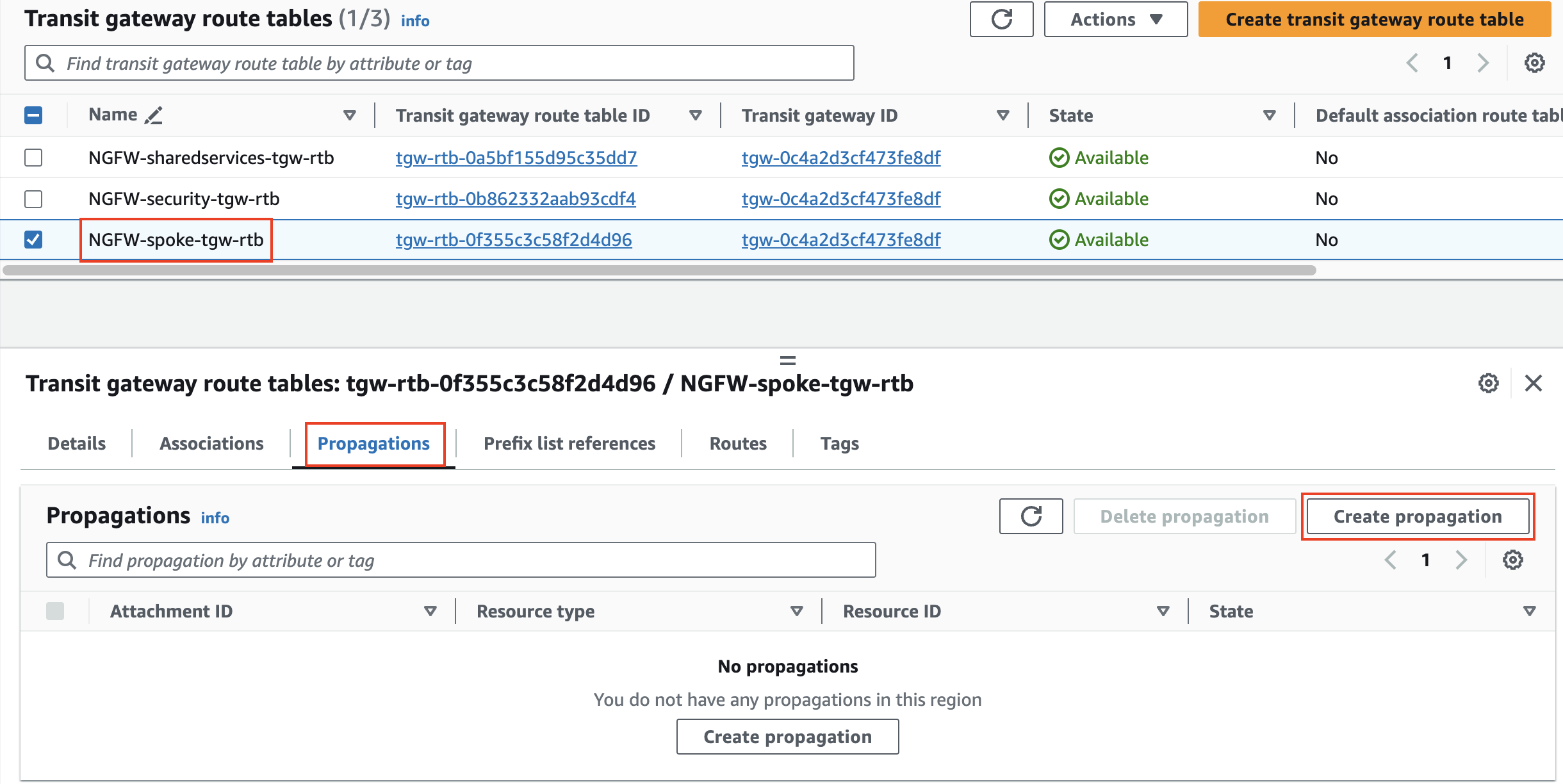The width and height of the screenshot is (1563, 784).
Task: Open transit gateway link in NGFW-sharedservices row
Action: click(841, 158)
